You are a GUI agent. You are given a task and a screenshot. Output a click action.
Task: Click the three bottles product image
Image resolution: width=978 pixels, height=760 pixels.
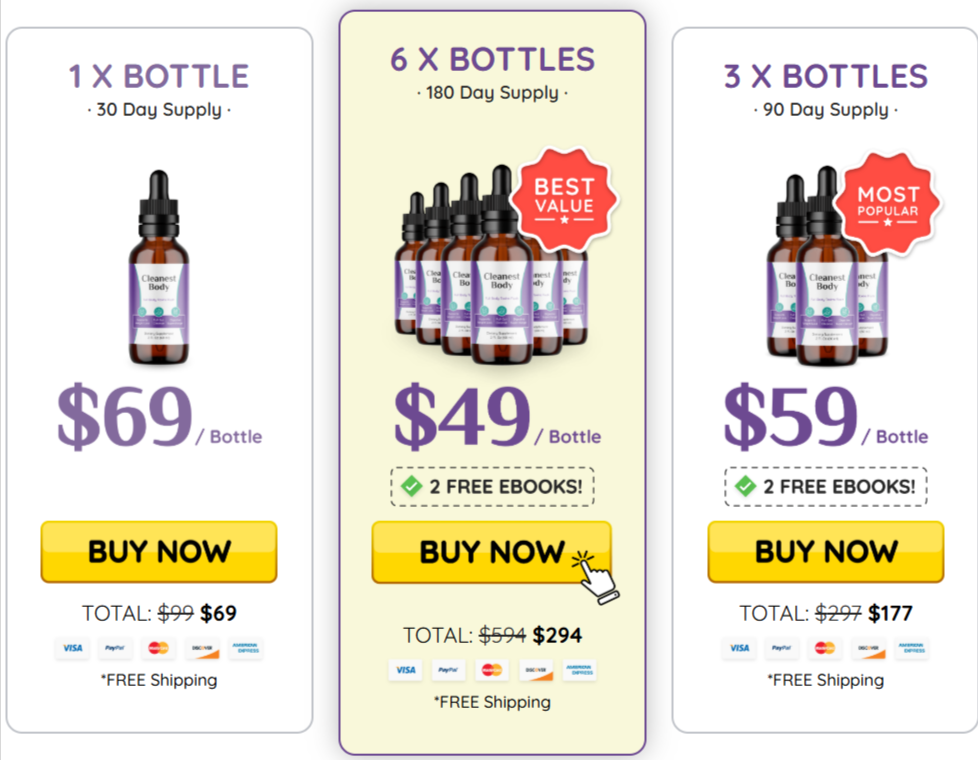(x=826, y=266)
